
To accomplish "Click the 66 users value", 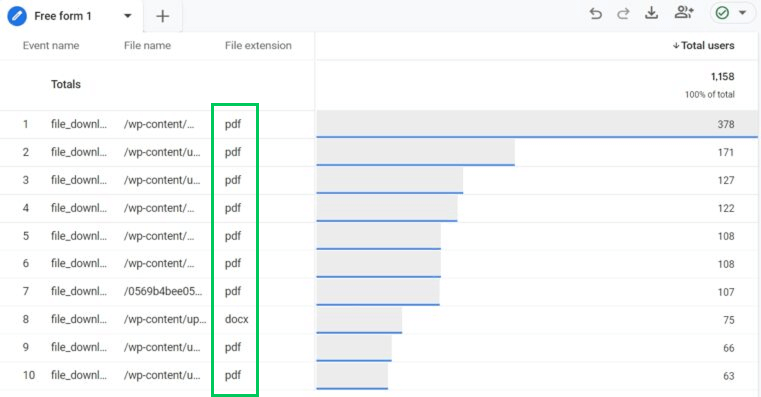I will (728, 348).
